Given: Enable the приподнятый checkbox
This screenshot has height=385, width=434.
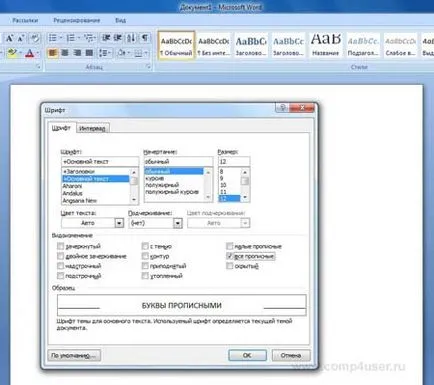Looking at the screenshot, I should pyautogui.click(x=145, y=266).
